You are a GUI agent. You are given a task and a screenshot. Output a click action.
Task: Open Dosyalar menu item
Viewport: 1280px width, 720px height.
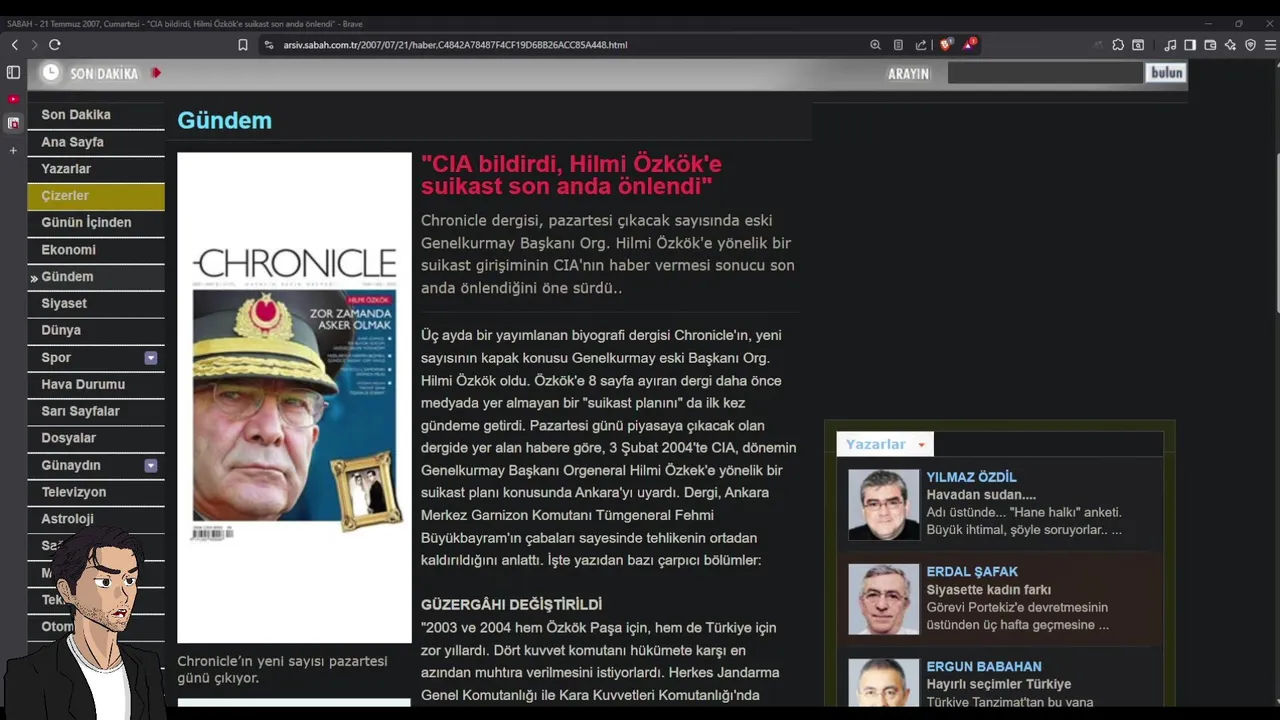(x=96, y=438)
